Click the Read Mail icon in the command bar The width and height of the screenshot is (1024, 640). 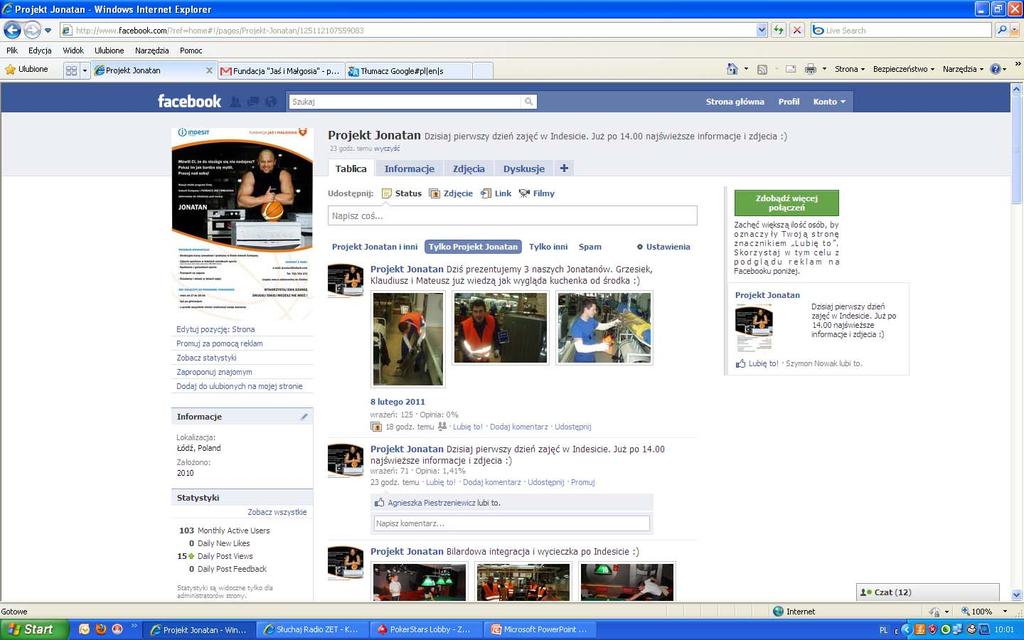tap(790, 69)
